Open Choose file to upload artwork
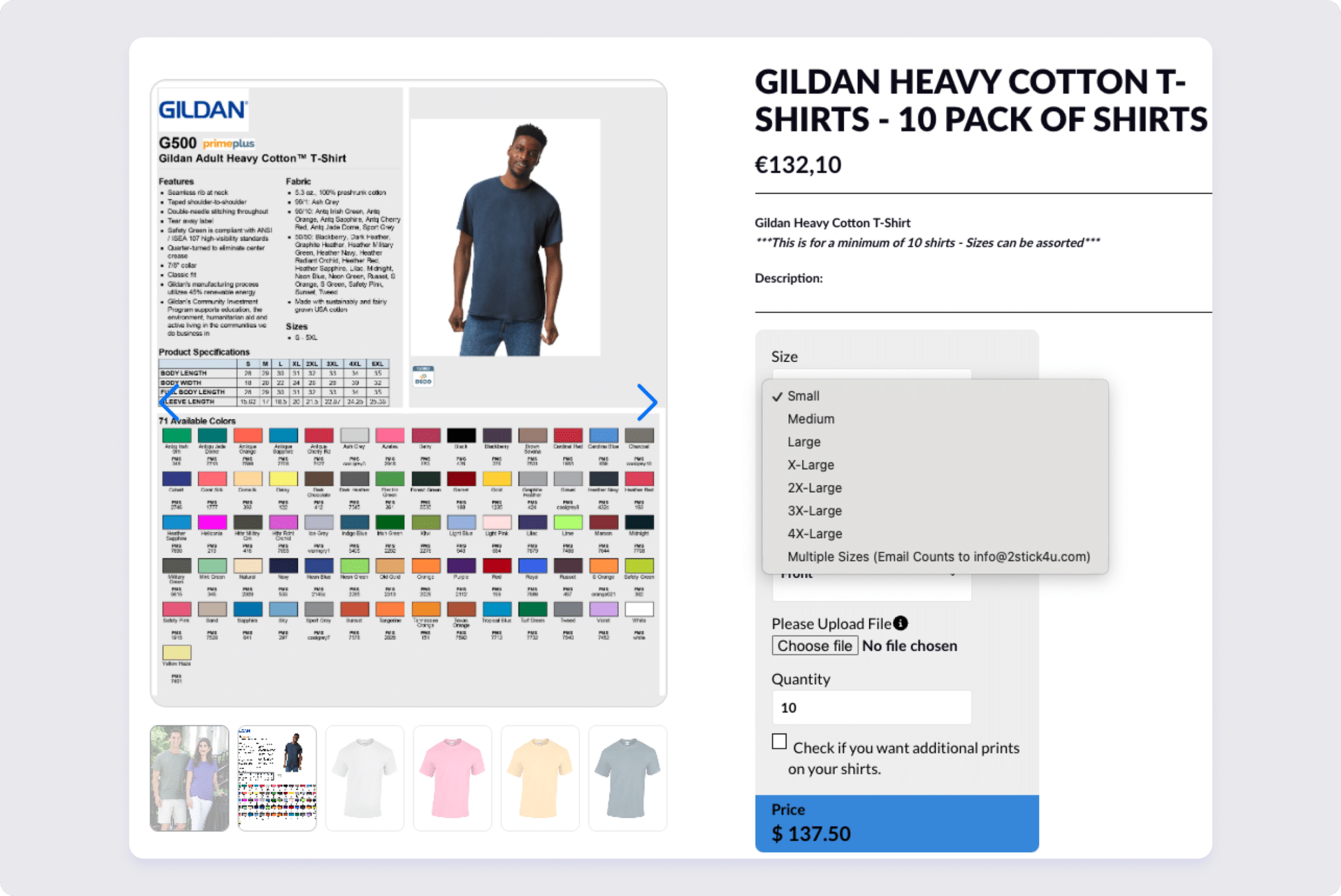The width and height of the screenshot is (1341, 896). pyautogui.click(x=815, y=645)
